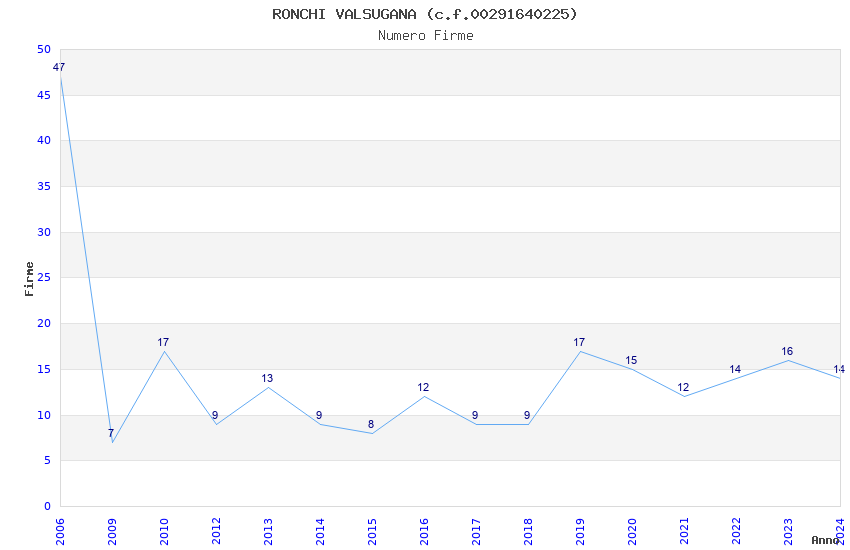Select the data label 14 above 2024

(x=839, y=369)
